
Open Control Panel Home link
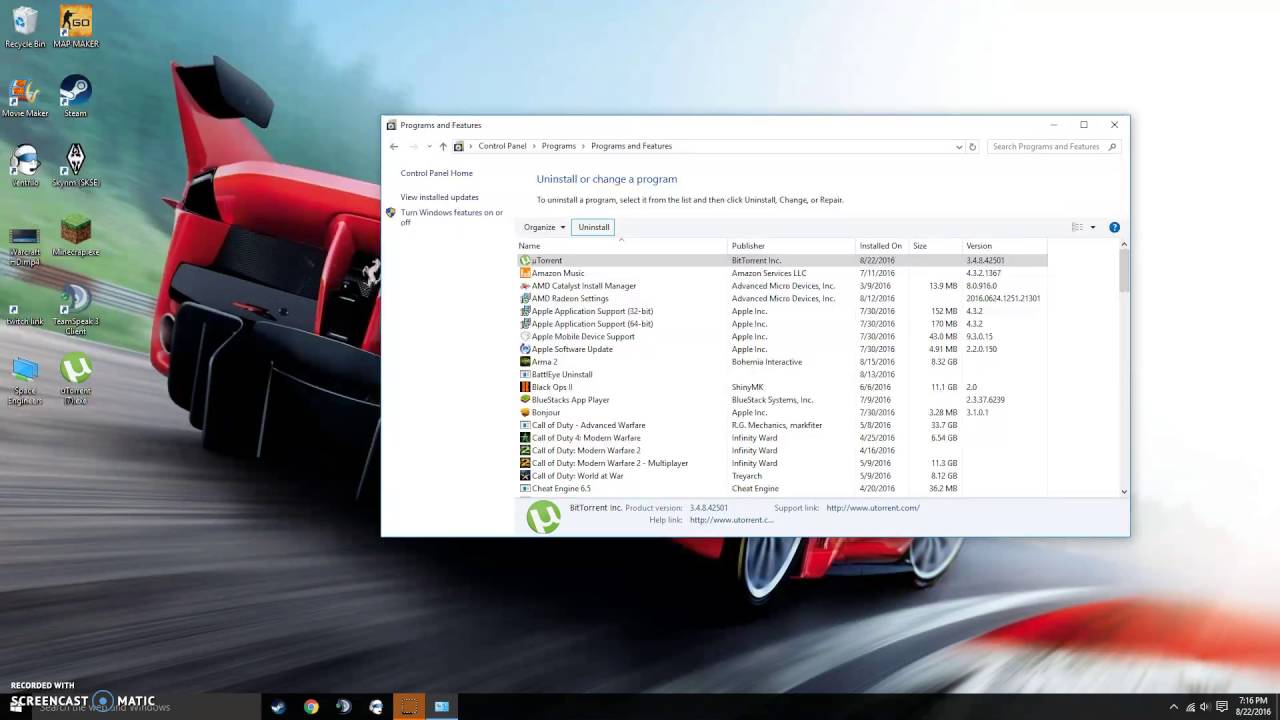click(436, 173)
